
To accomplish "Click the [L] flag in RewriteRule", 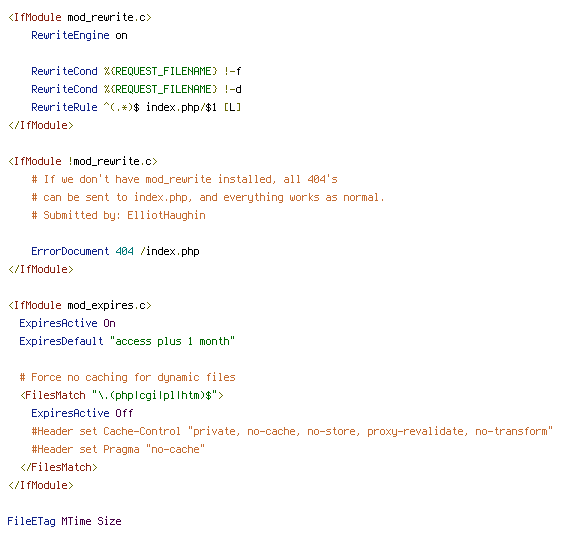I will point(232,107).
